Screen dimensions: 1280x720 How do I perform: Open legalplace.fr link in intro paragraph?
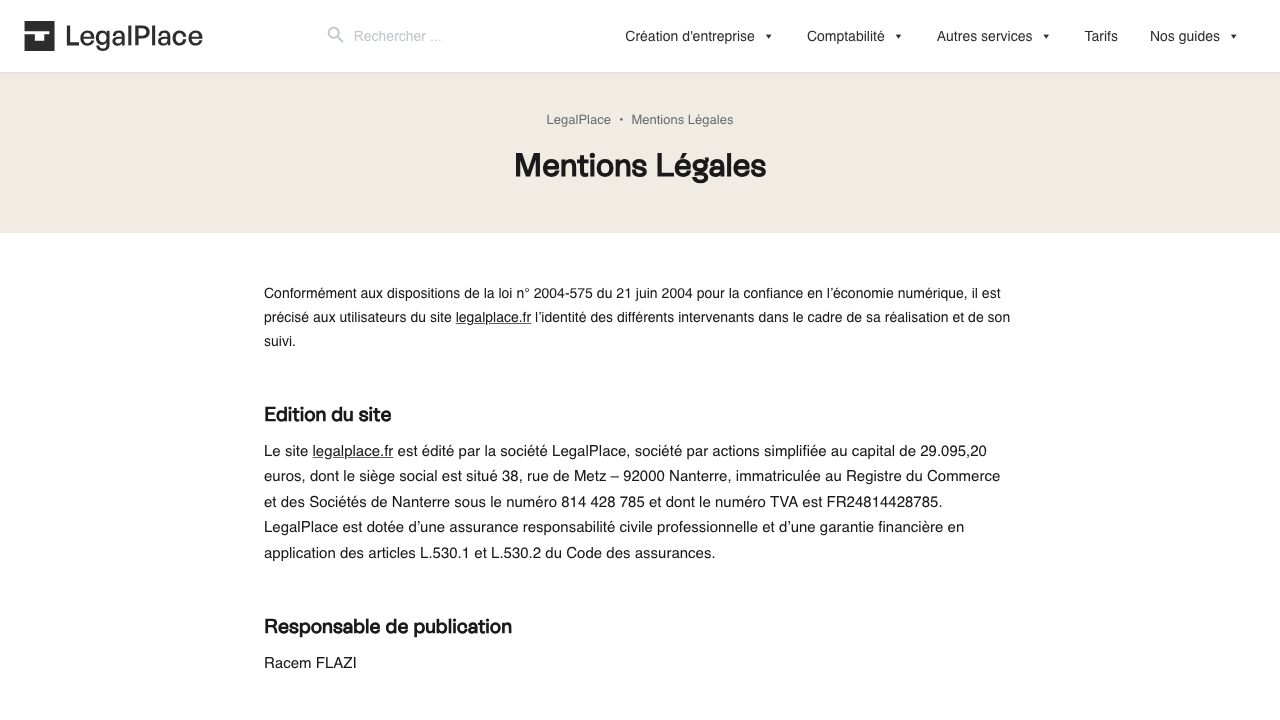click(x=493, y=317)
